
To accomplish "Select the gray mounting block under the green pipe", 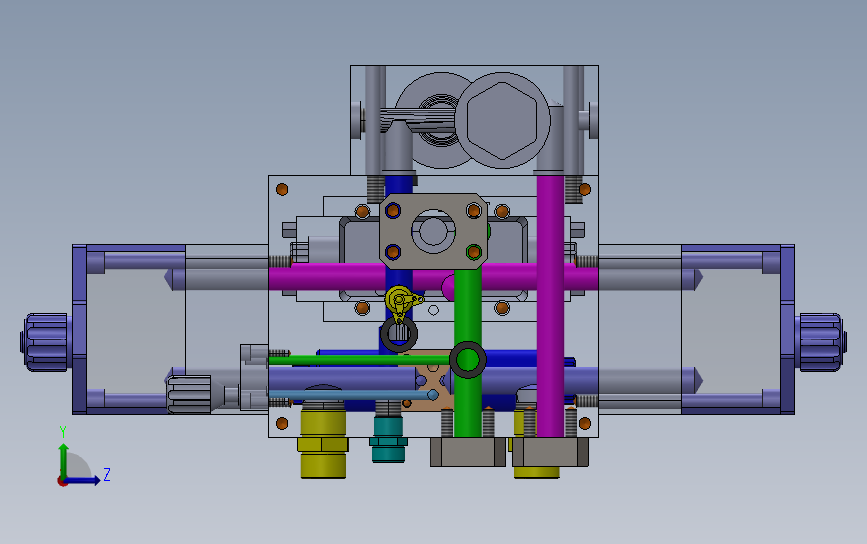I will tap(468, 451).
